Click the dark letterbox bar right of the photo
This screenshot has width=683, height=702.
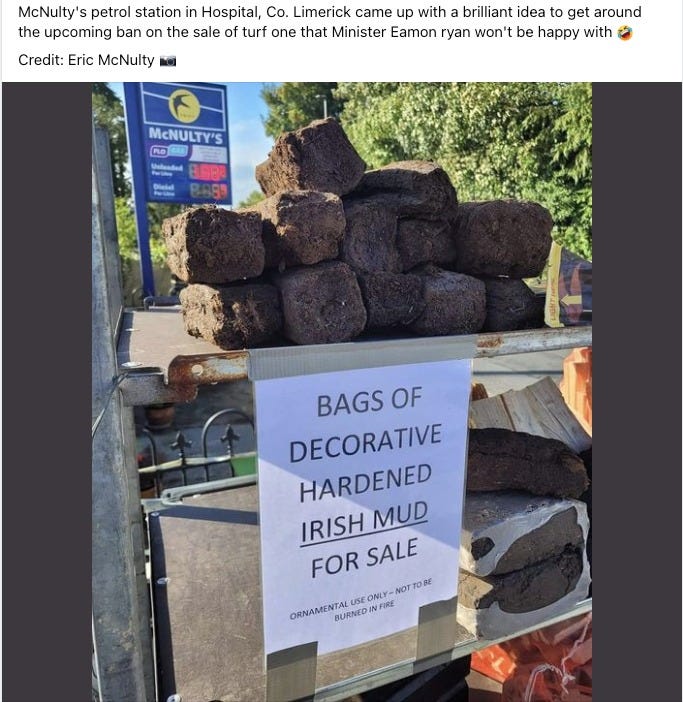point(637,392)
